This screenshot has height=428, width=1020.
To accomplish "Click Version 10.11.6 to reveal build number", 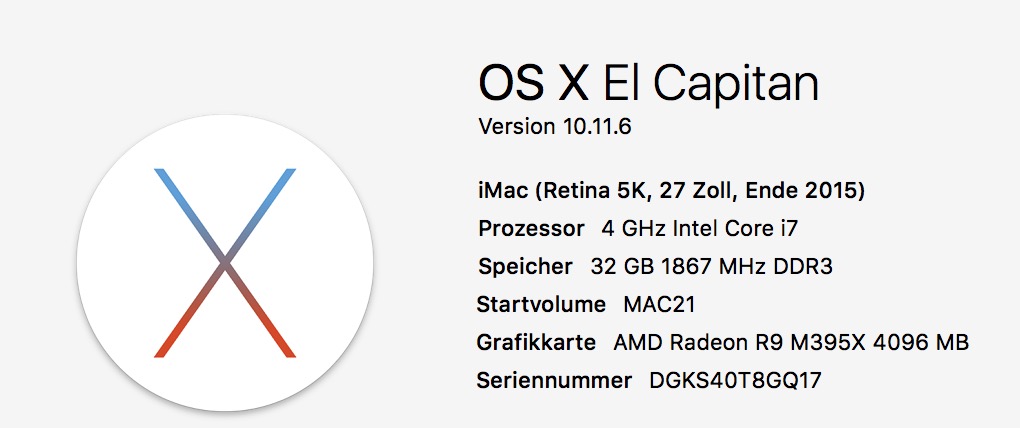I will (555, 127).
